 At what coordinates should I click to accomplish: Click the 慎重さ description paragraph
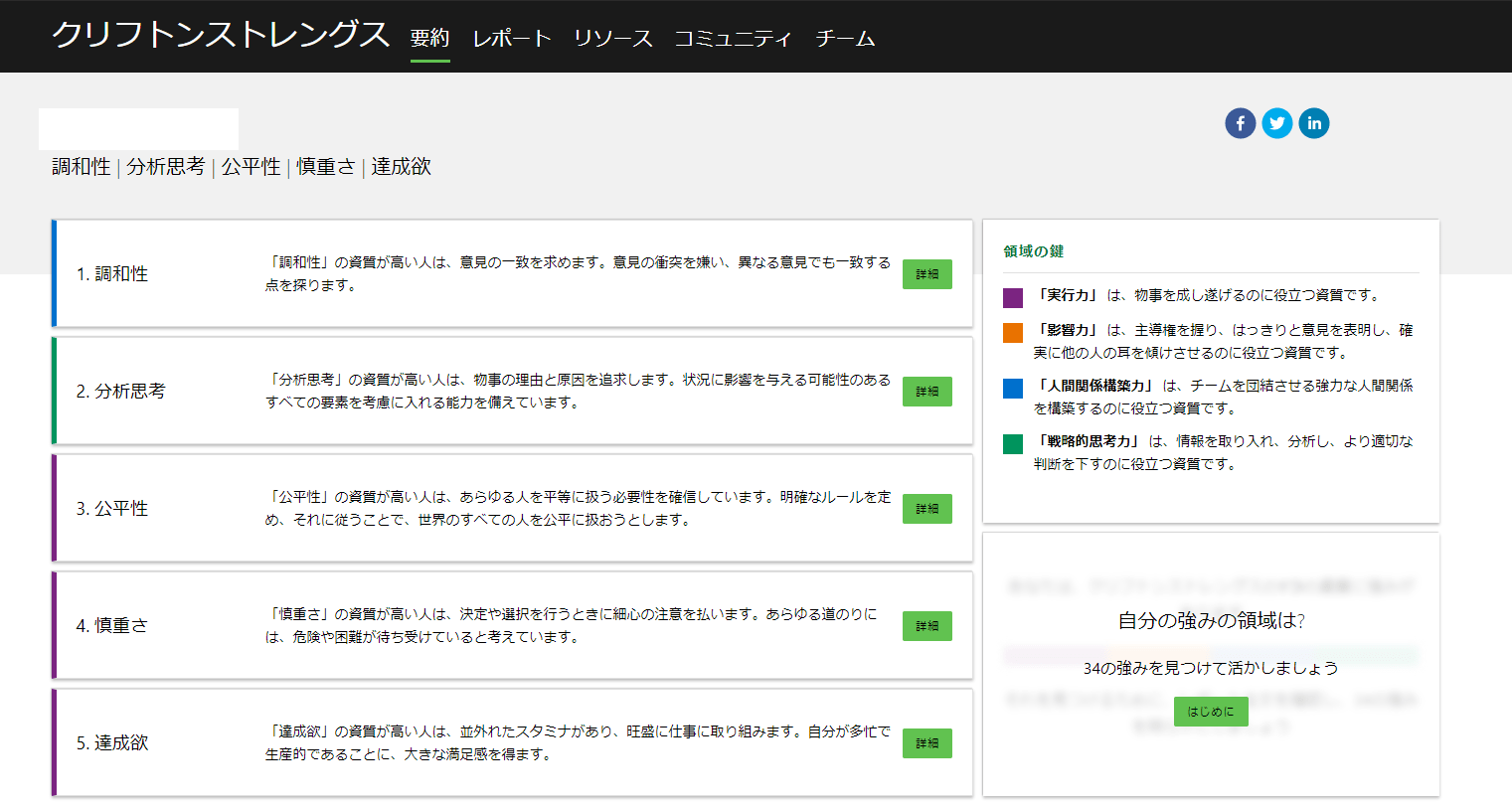coord(572,625)
